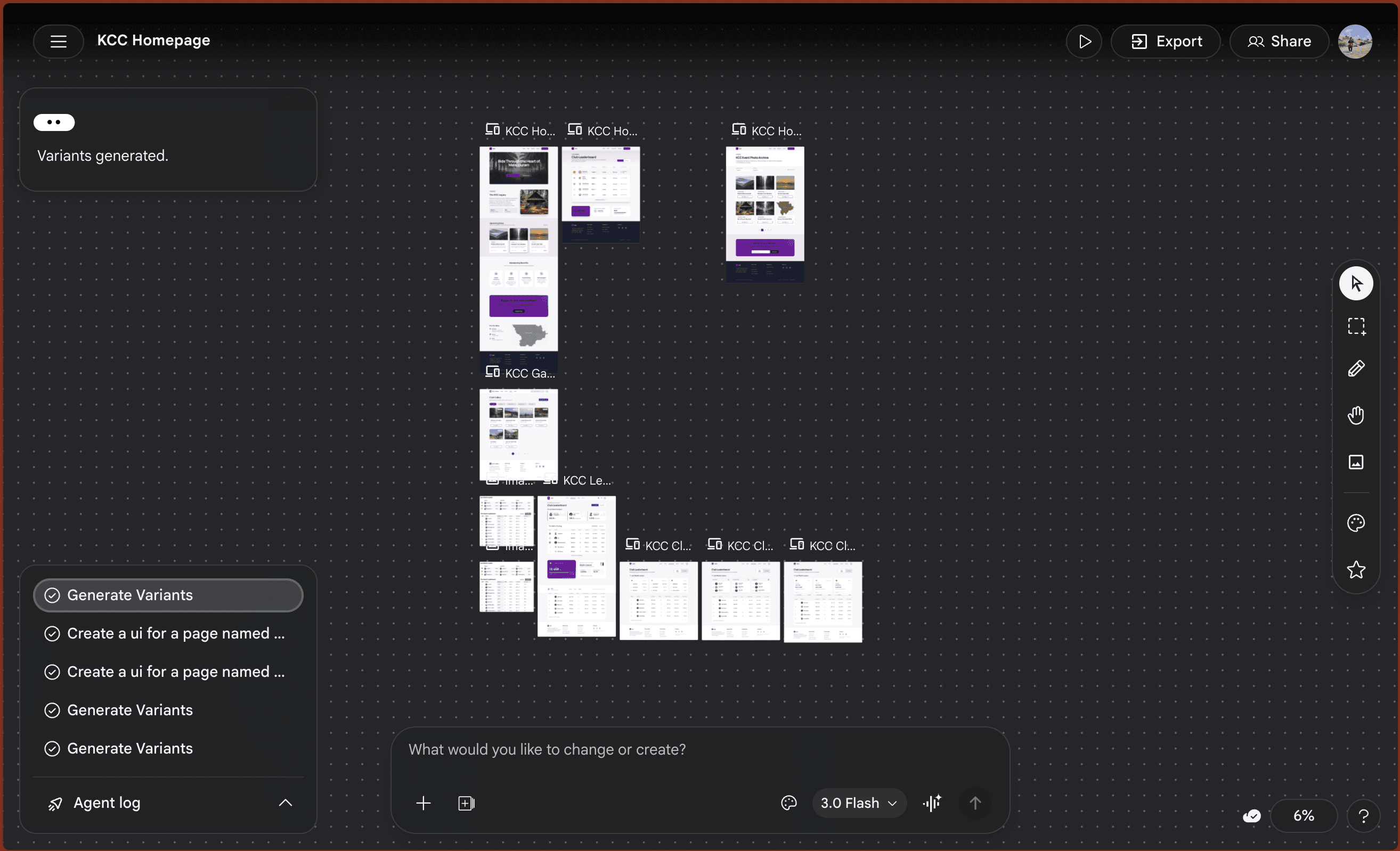The width and height of the screenshot is (1400, 851).
Task: Open the 6% zoom level control
Action: coord(1303,816)
